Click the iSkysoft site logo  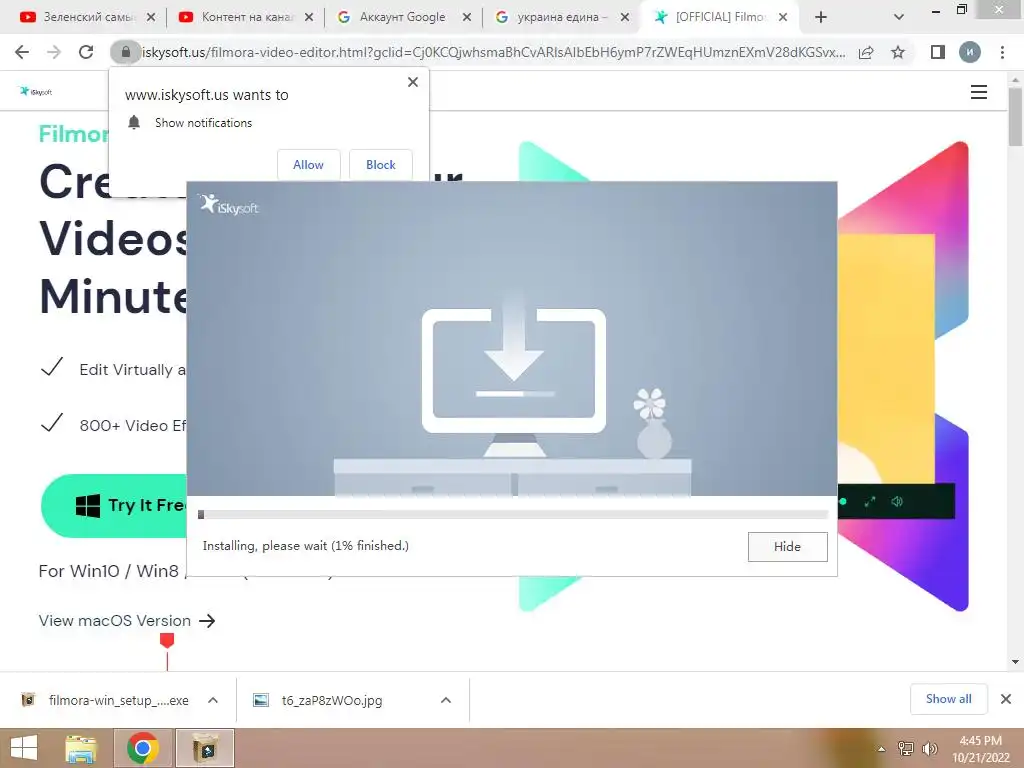click(36, 91)
